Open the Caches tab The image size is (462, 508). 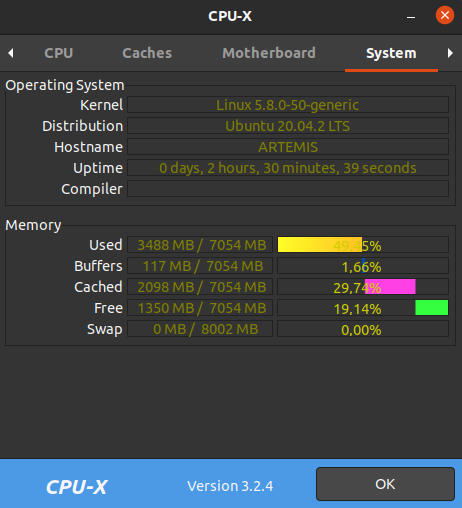pos(147,53)
